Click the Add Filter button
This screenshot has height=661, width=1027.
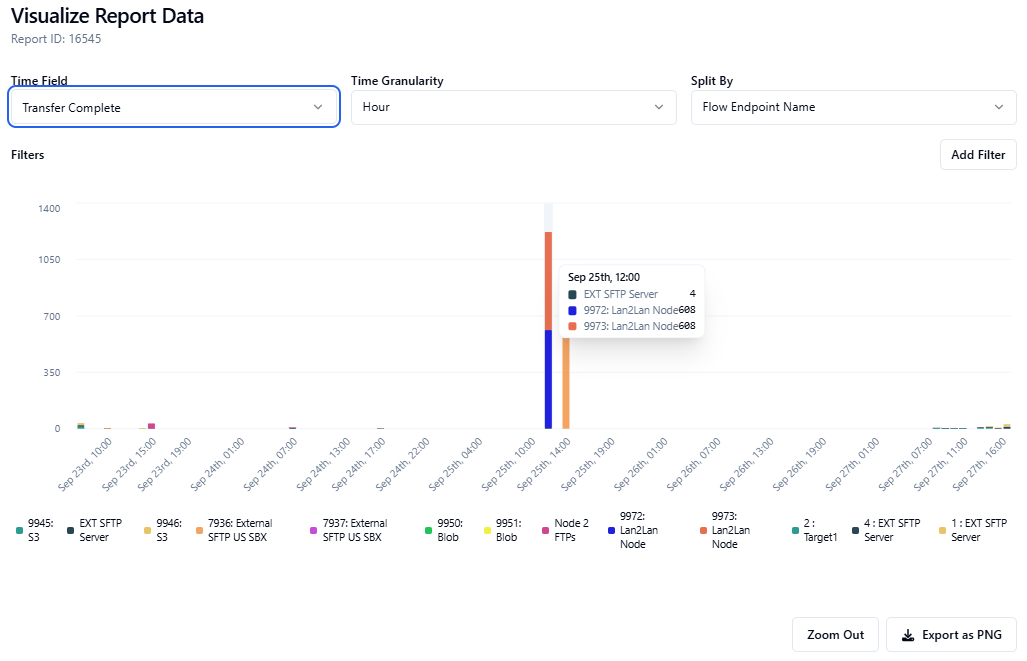978,155
